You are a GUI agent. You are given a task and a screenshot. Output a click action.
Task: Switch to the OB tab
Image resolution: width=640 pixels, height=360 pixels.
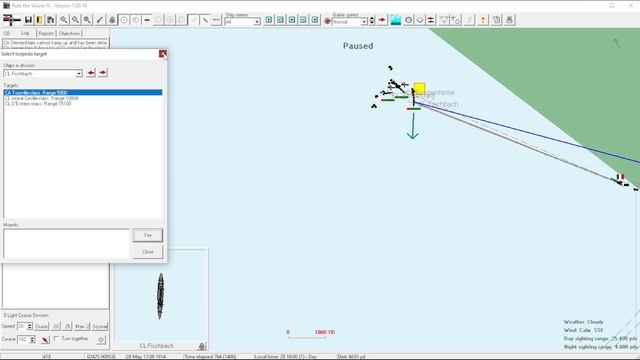pyautogui.click(x=7, y=33)
